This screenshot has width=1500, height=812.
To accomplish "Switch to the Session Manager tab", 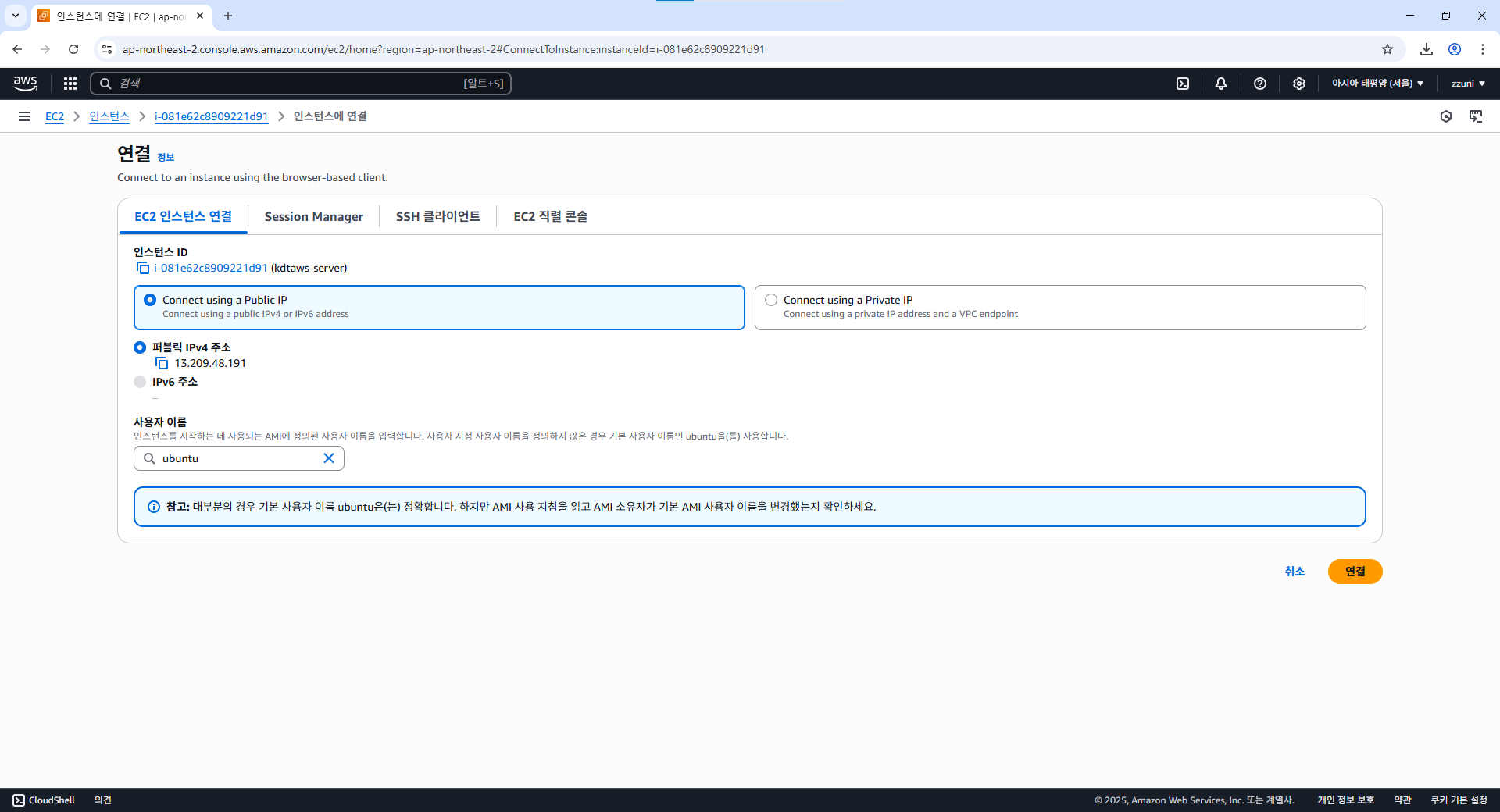I will 314,216.
